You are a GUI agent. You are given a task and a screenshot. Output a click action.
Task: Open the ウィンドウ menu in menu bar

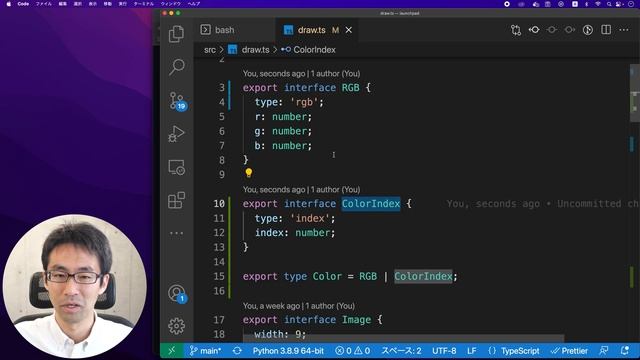[x=171, y=4]
